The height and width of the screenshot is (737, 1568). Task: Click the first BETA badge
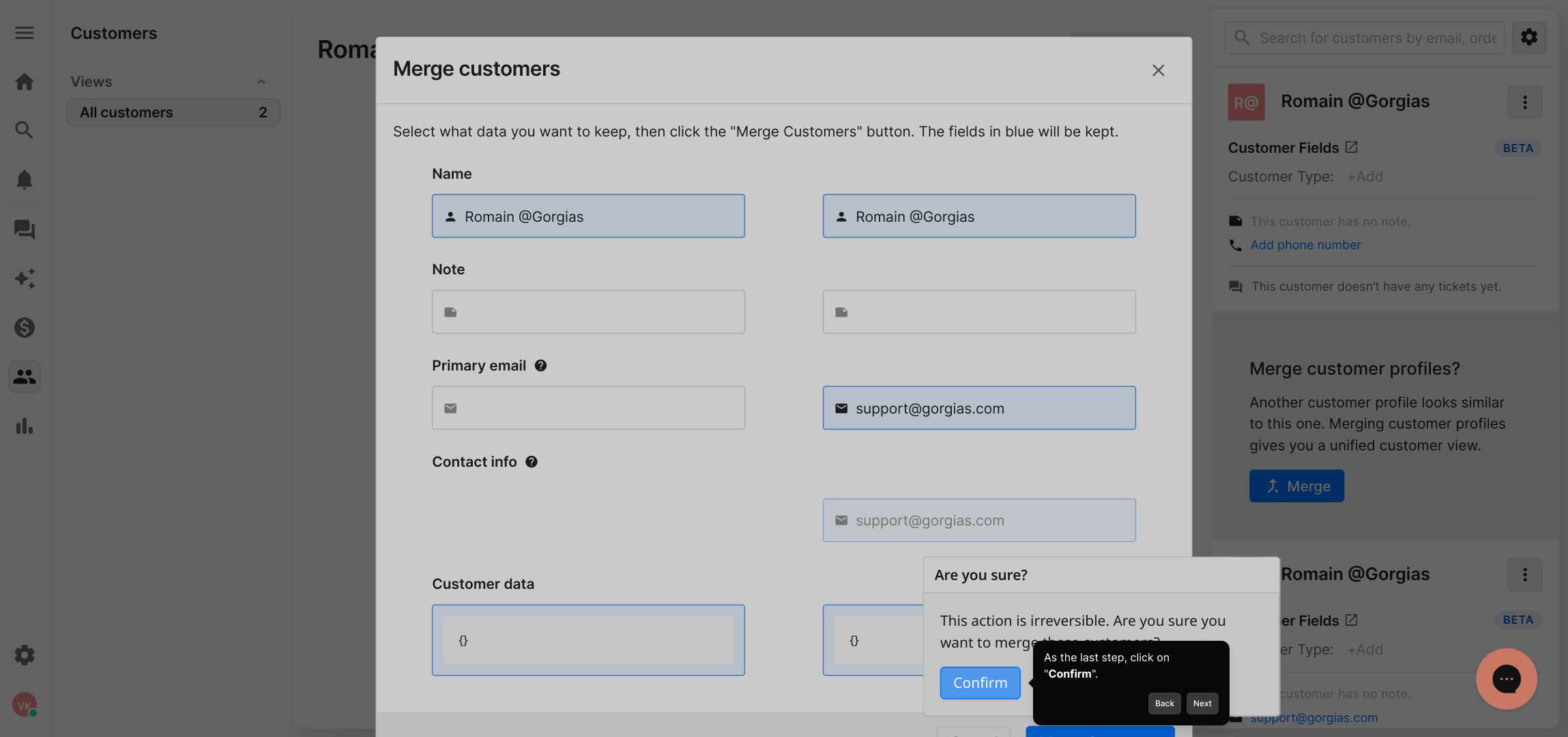pos(1518,148)
